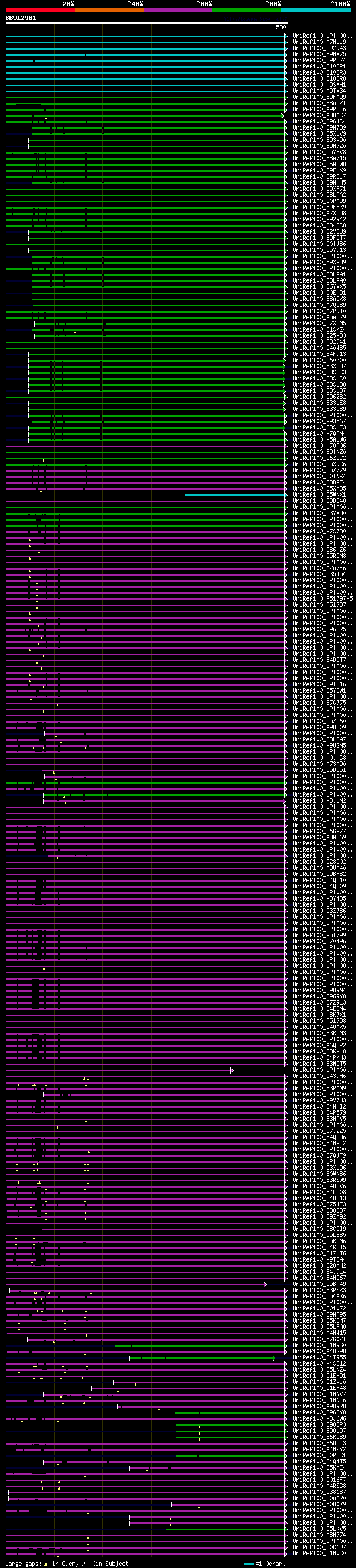Click the white query sequence ruler bar

[147, 23]
